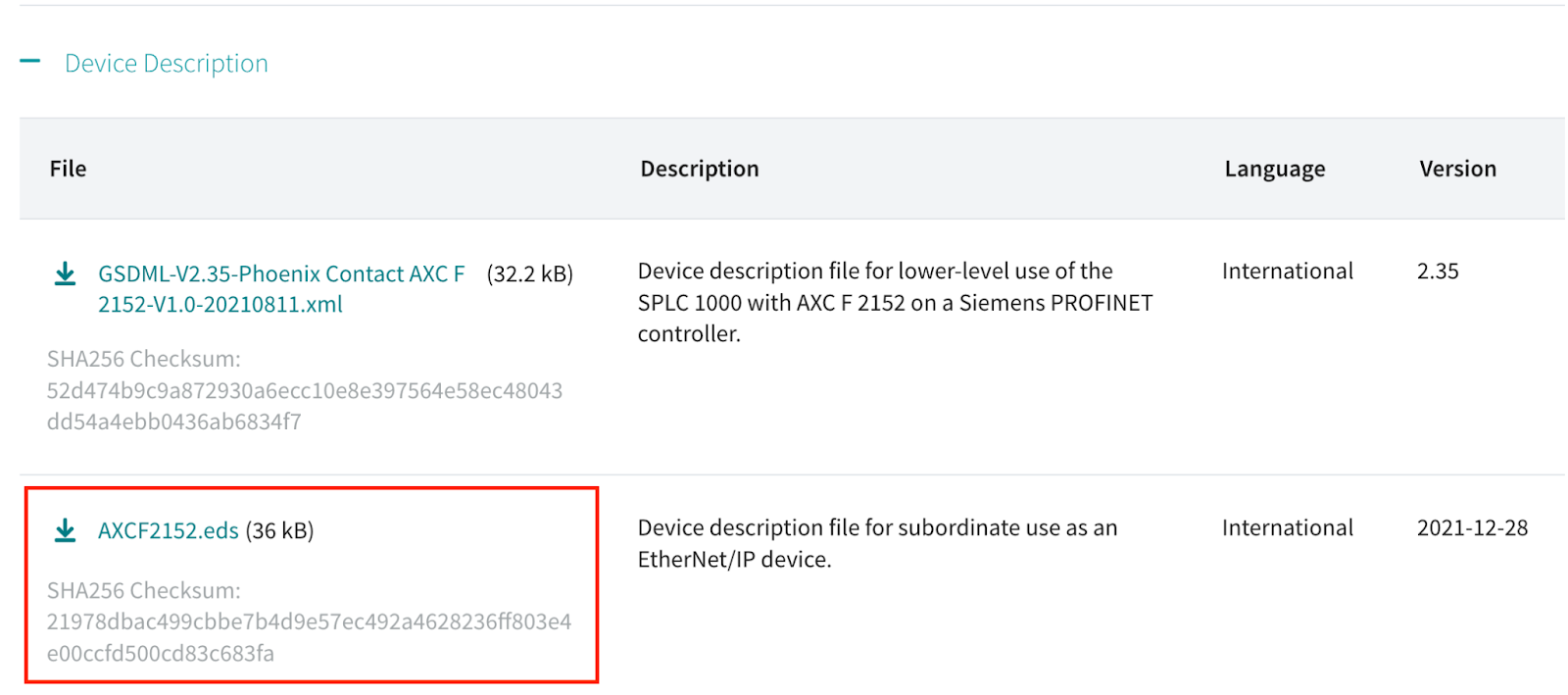Click the Device Description heading
Viewport: 1568px width, 695px height.
[167, 64]
